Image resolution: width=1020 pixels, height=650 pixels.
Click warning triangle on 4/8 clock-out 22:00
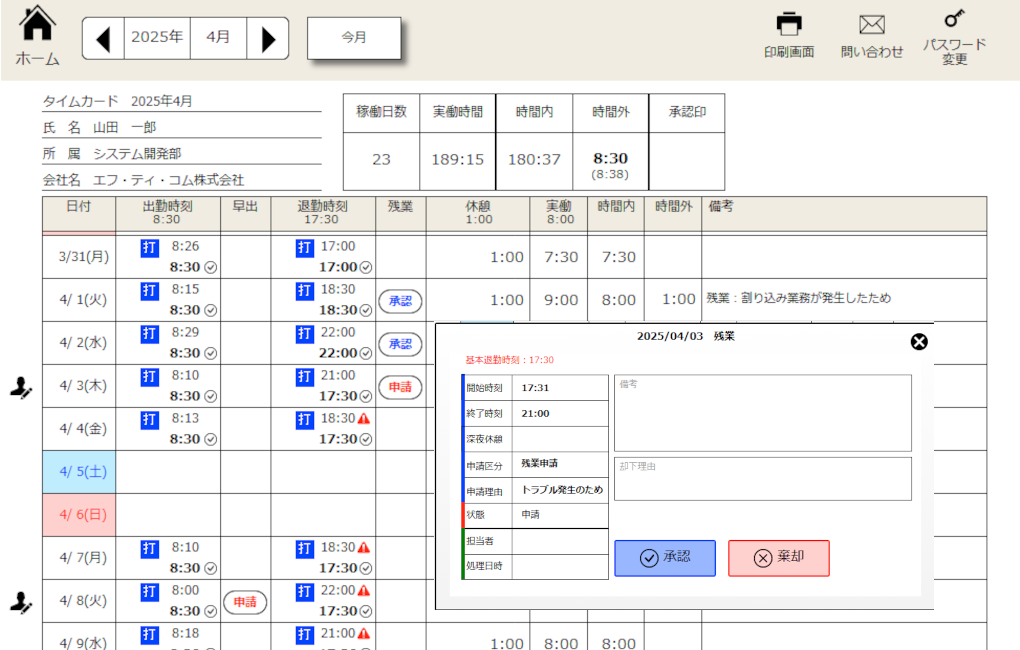click(364, 591)
